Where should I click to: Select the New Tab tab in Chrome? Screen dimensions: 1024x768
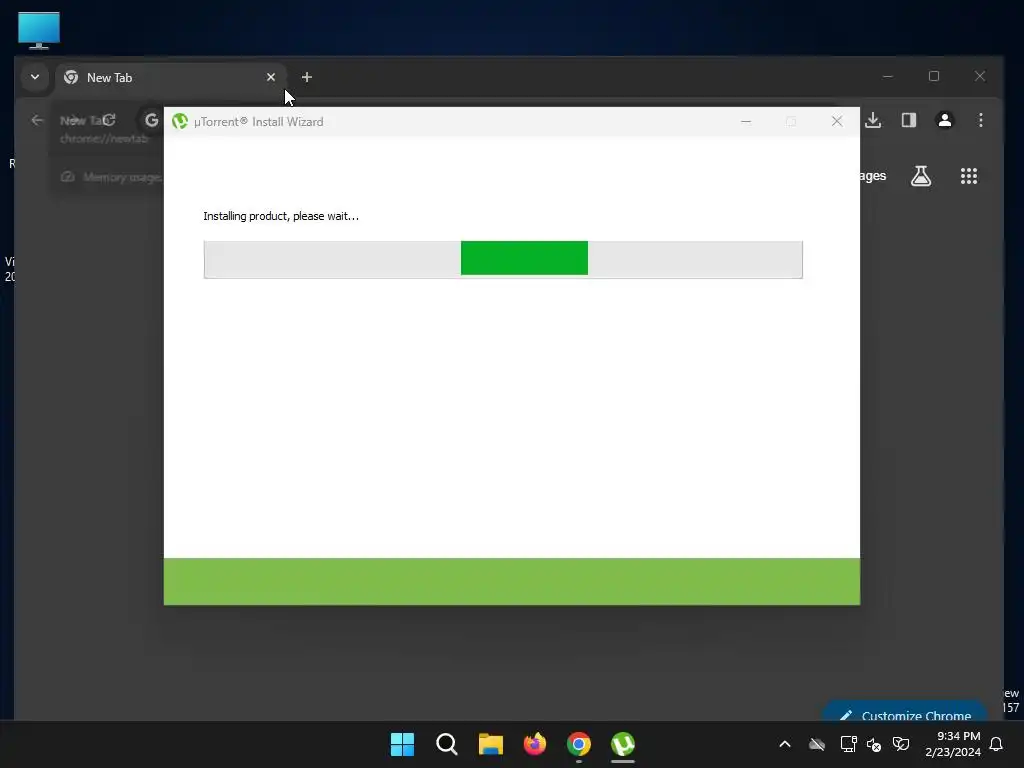click(x=170, y=78)
